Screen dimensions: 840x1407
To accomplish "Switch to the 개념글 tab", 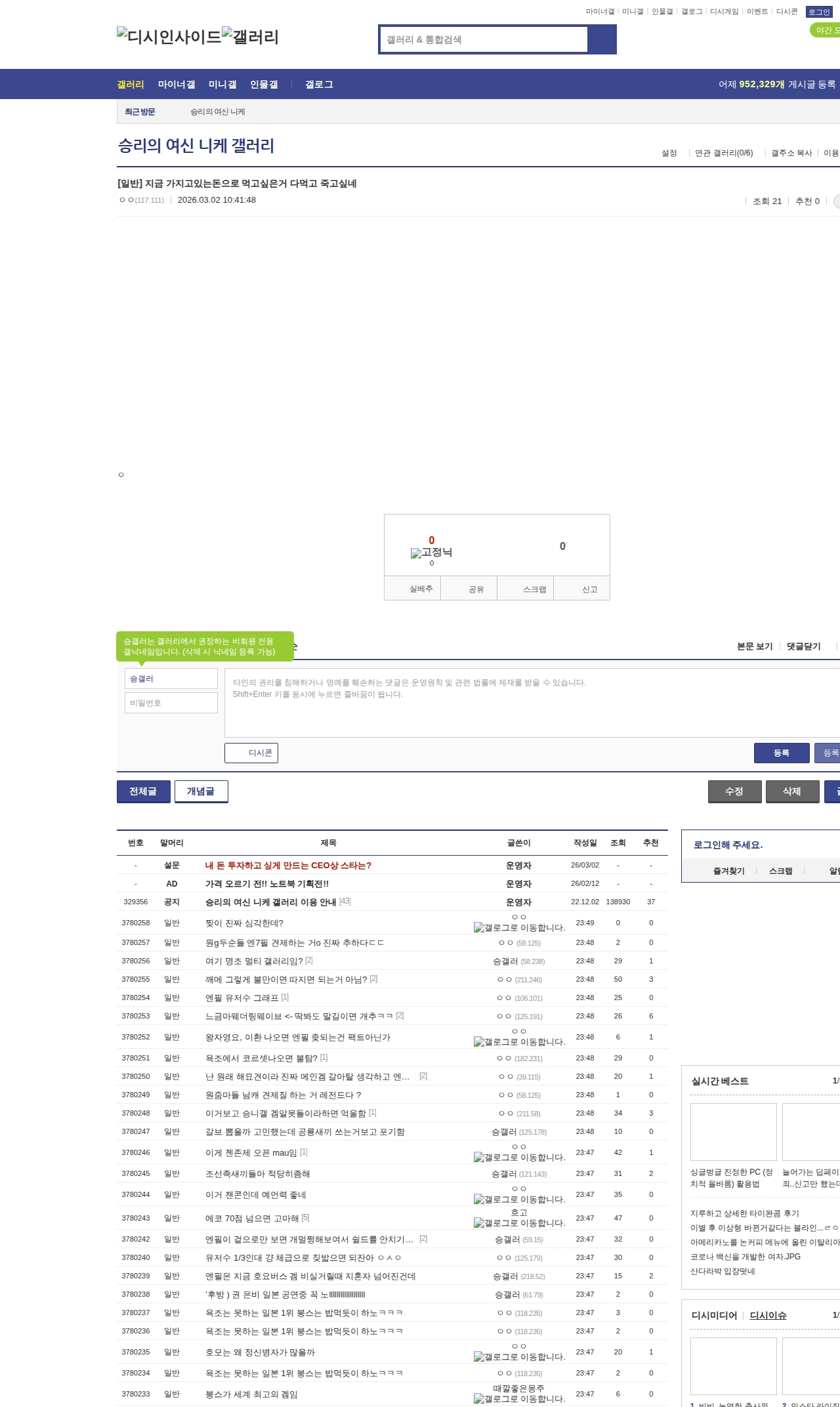I will tap(201, 791).
